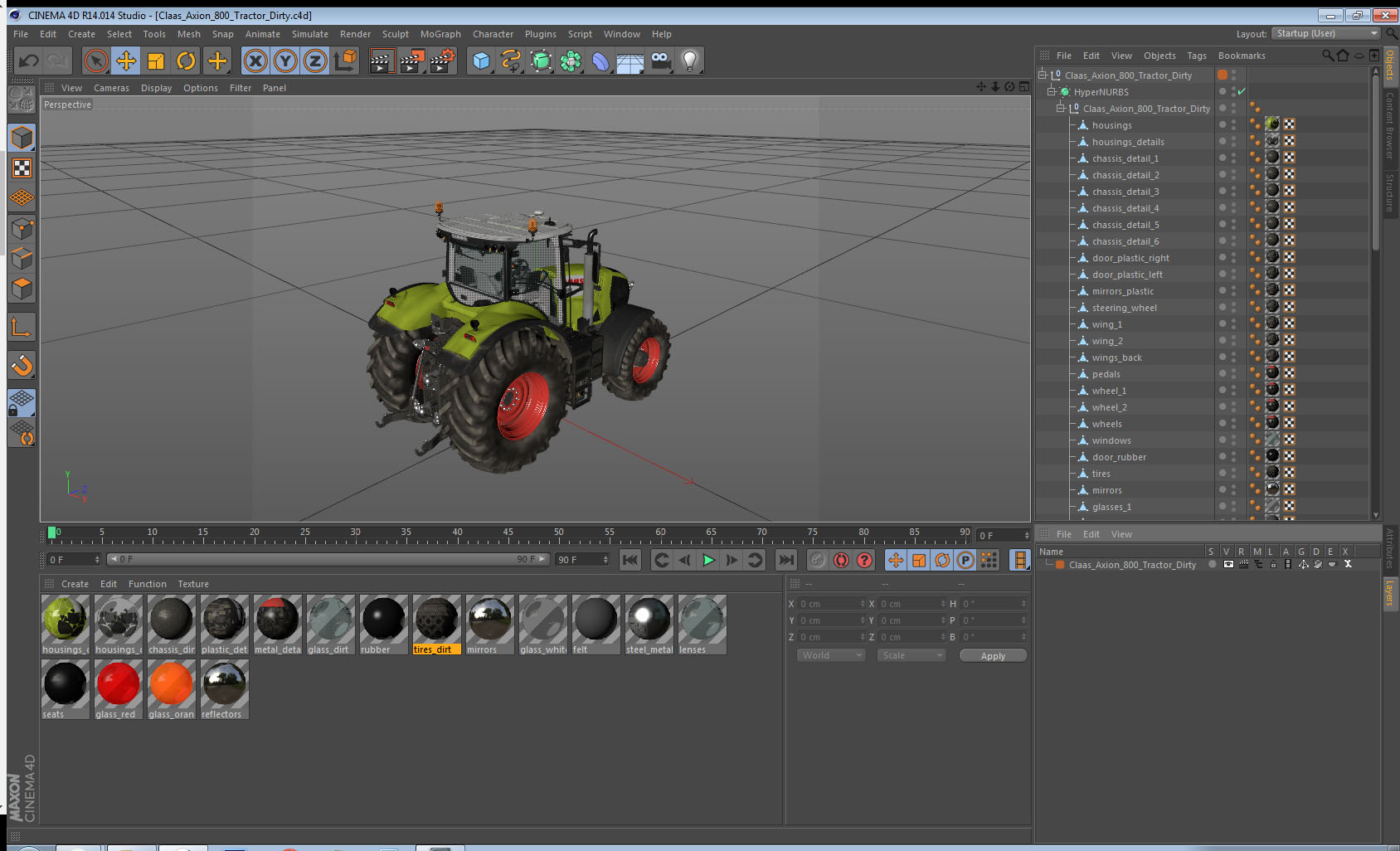Screen dimensions: 1400x851
Task: Toggle X axis lock
Action: 255,61
